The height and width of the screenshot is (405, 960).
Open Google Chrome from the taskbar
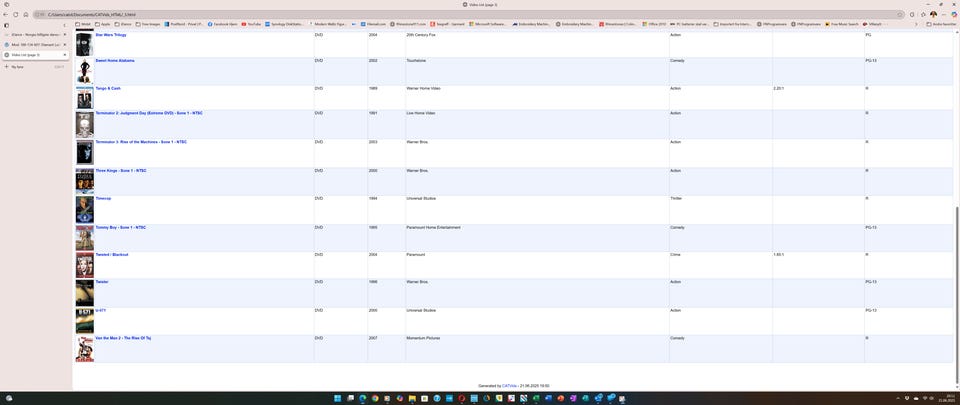pos(375,398)
